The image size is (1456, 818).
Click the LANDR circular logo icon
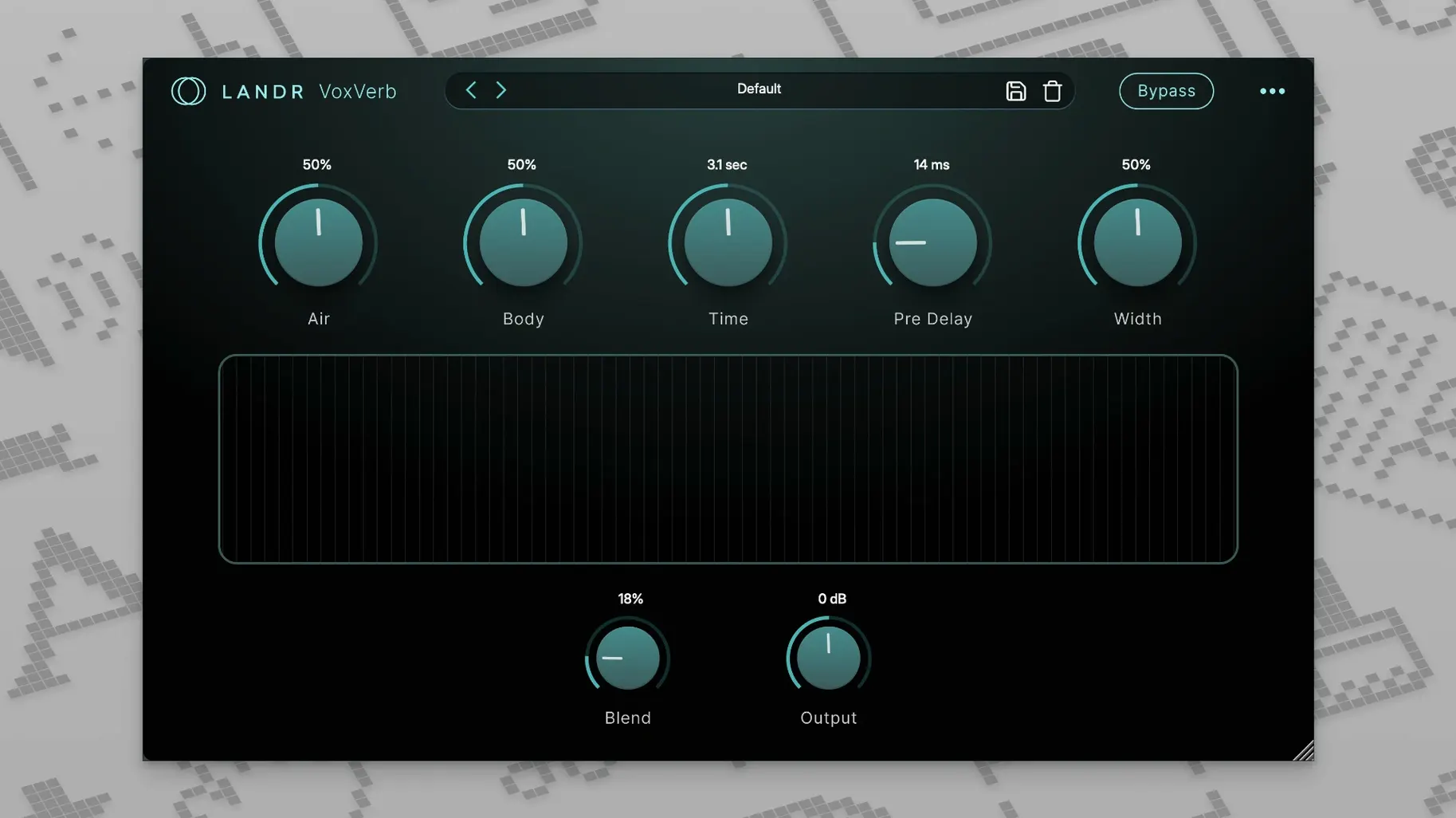189,91
